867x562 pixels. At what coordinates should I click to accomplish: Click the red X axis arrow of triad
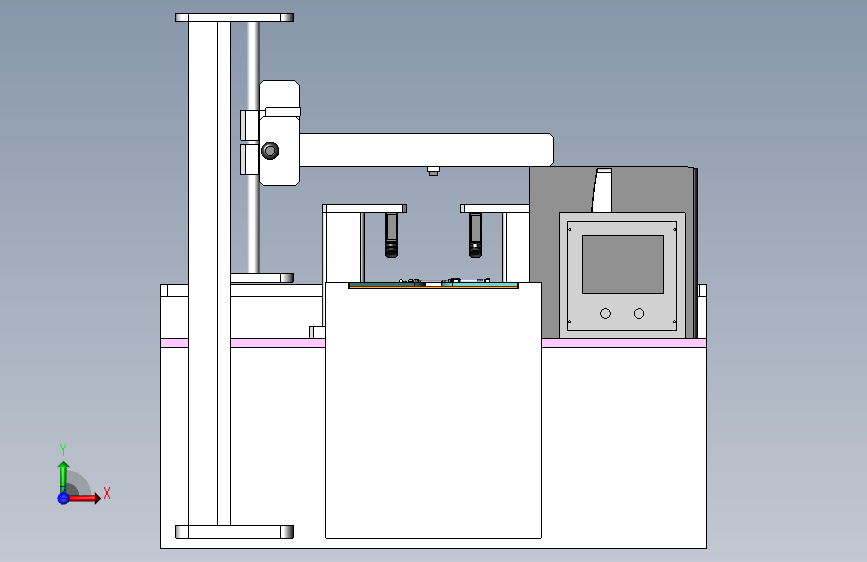[x=86, y=498]
